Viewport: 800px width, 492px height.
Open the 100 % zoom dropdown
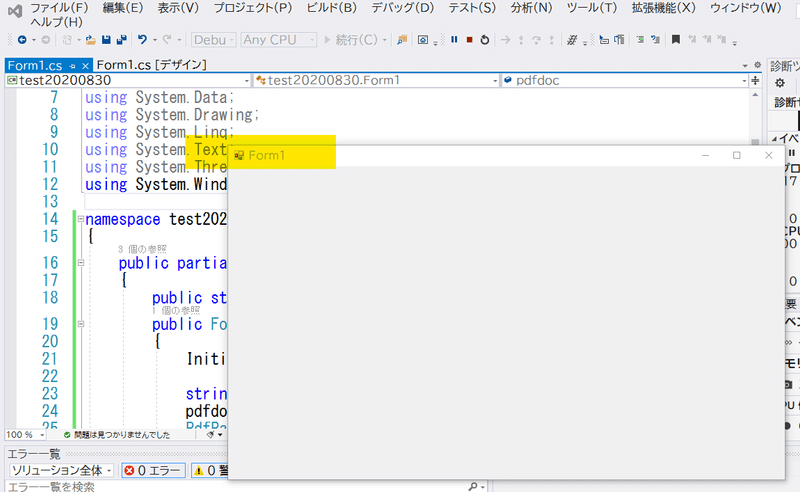(x=26, y=435)
